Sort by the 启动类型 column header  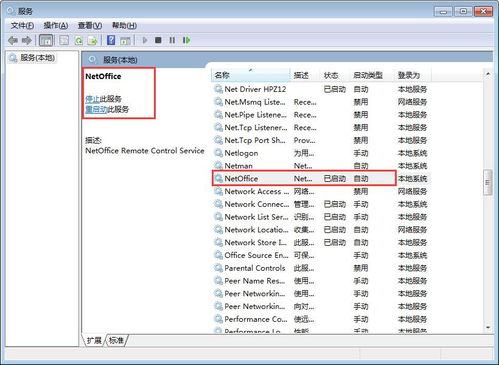(x=372, y=75)
